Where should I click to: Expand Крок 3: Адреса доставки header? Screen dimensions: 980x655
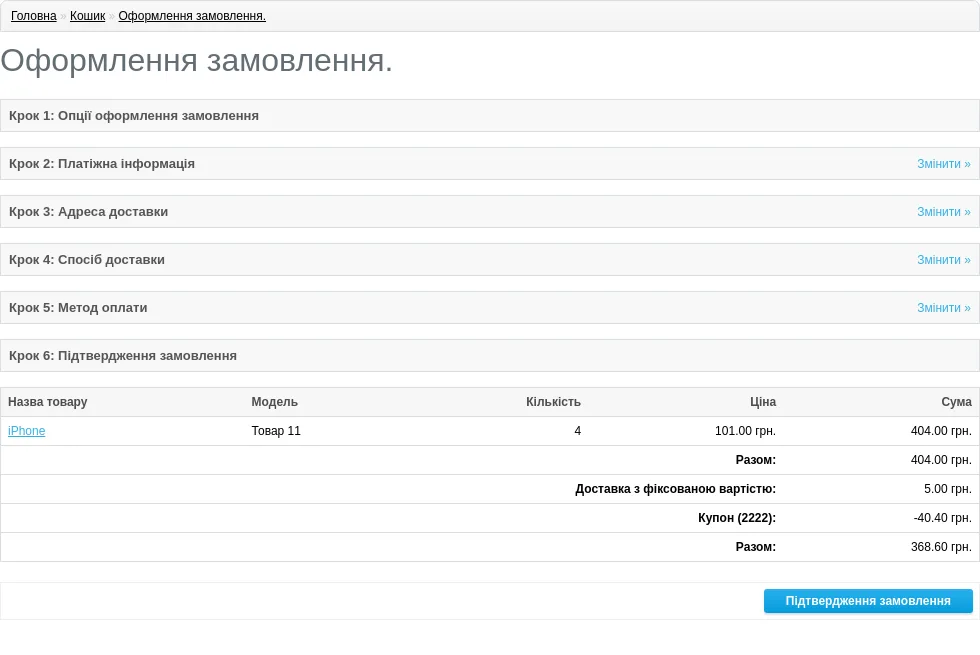[x=490, y=212]
